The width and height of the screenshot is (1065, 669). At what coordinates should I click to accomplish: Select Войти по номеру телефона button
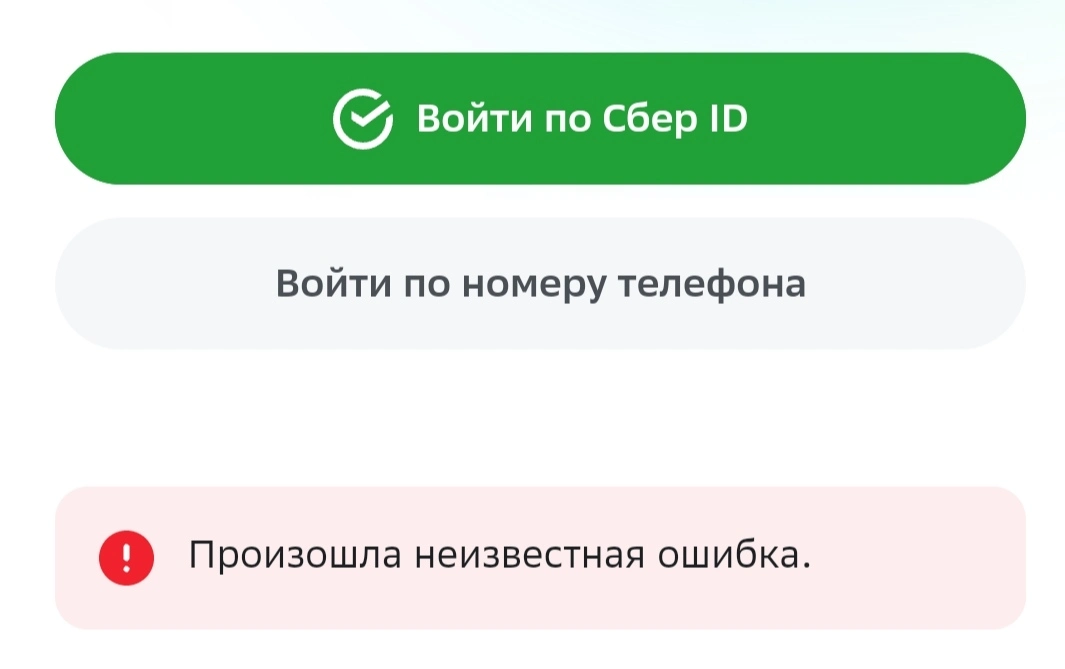point(540,283)
